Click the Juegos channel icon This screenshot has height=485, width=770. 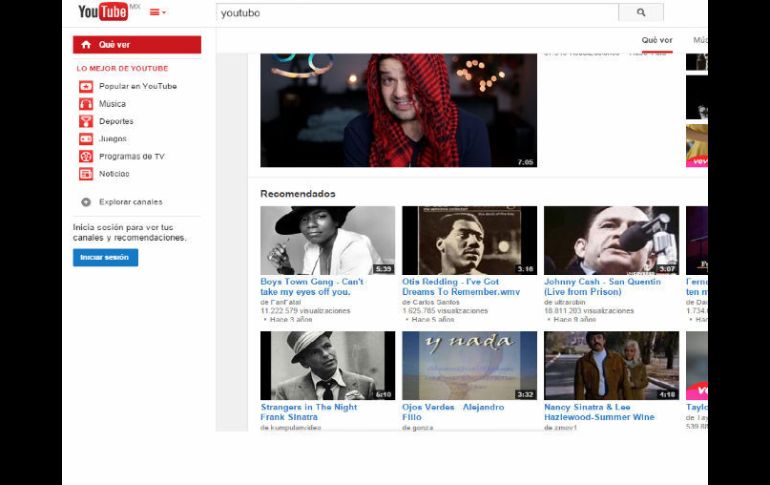[86, 139]
